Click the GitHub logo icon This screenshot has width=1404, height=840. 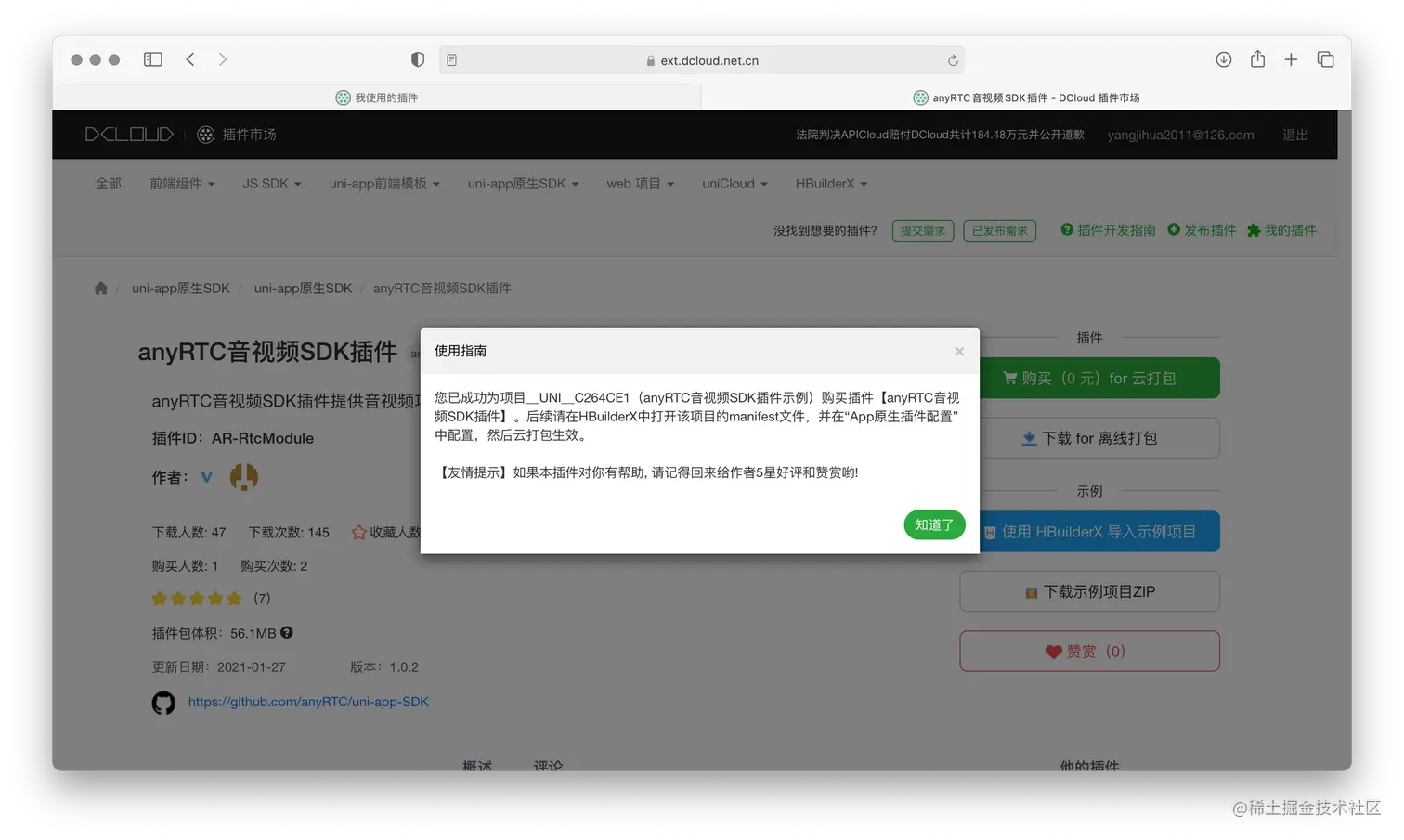pos(163,703)
